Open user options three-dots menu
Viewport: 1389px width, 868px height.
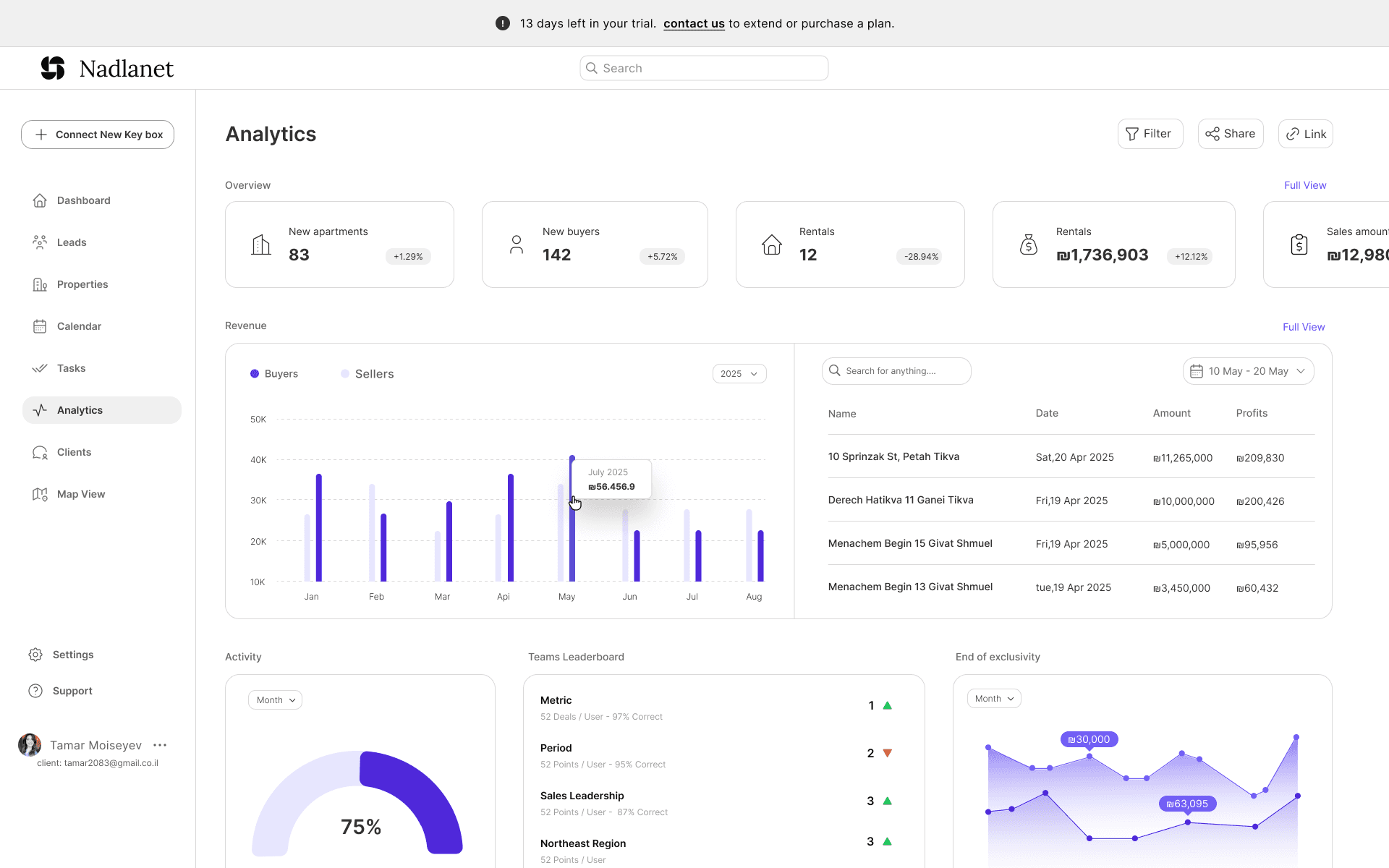click(160, 745)
